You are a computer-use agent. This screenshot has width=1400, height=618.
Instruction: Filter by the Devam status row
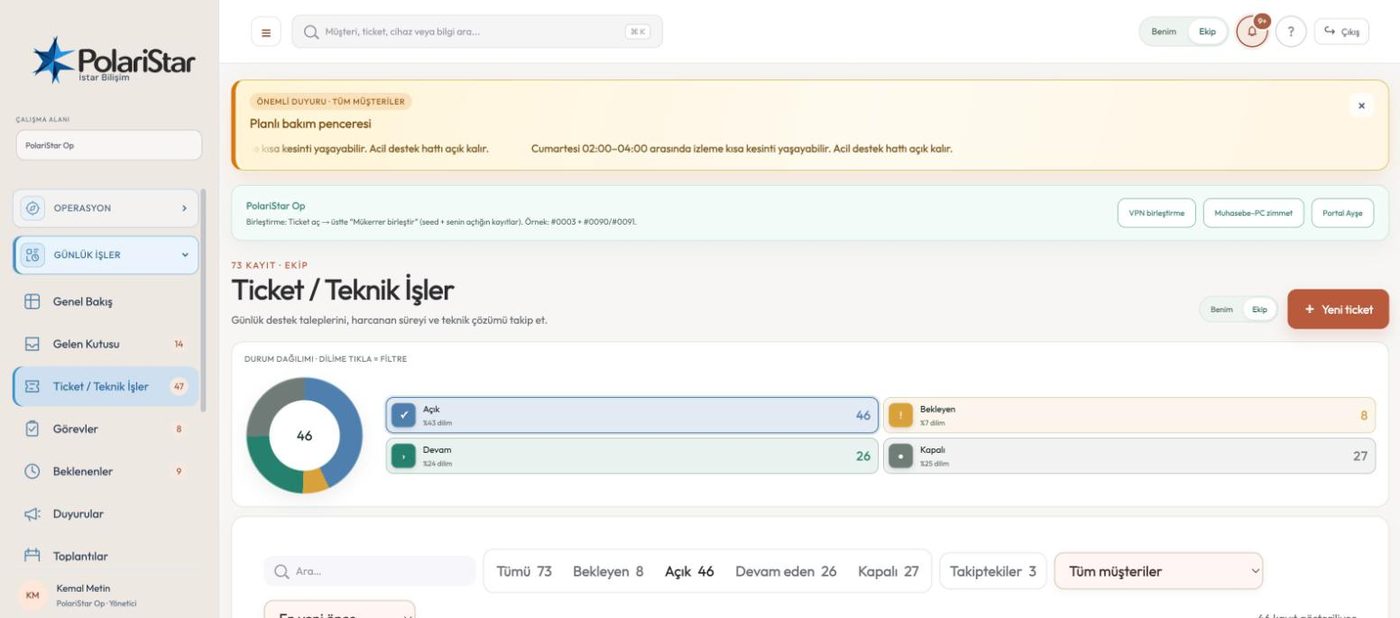[632, 456]
